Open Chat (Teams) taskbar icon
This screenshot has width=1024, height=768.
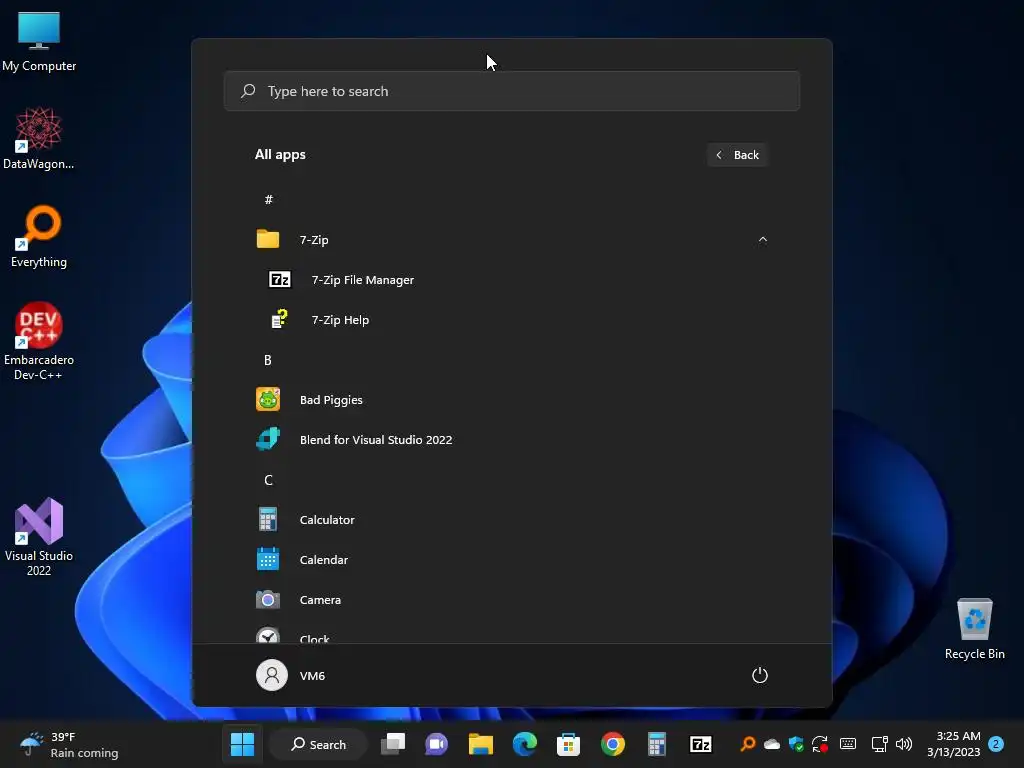[x=436, y=744]
